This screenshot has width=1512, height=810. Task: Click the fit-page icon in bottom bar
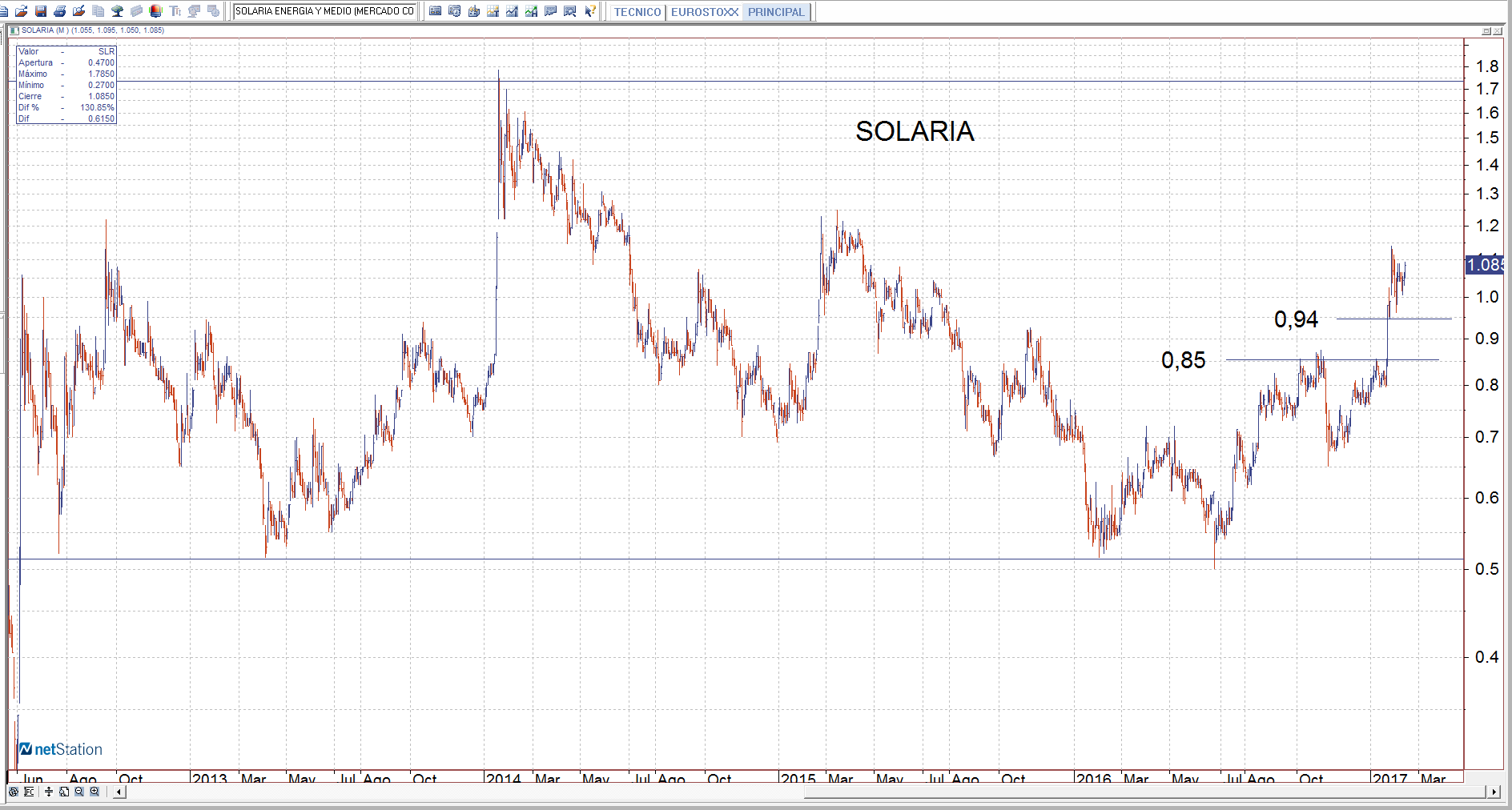coord(64,792)
